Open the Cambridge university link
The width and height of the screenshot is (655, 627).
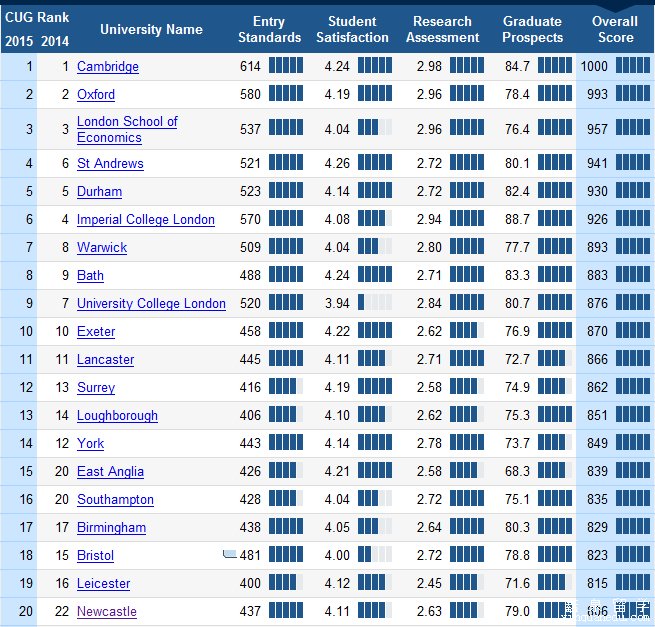point(108,67)
